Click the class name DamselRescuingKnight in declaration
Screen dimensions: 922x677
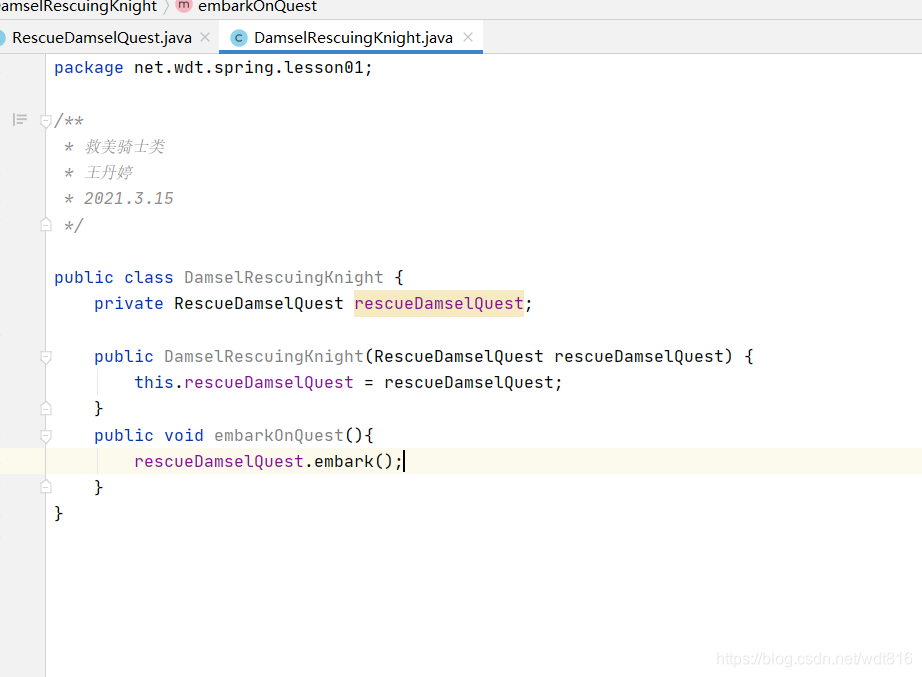click(x=283, y=277)
